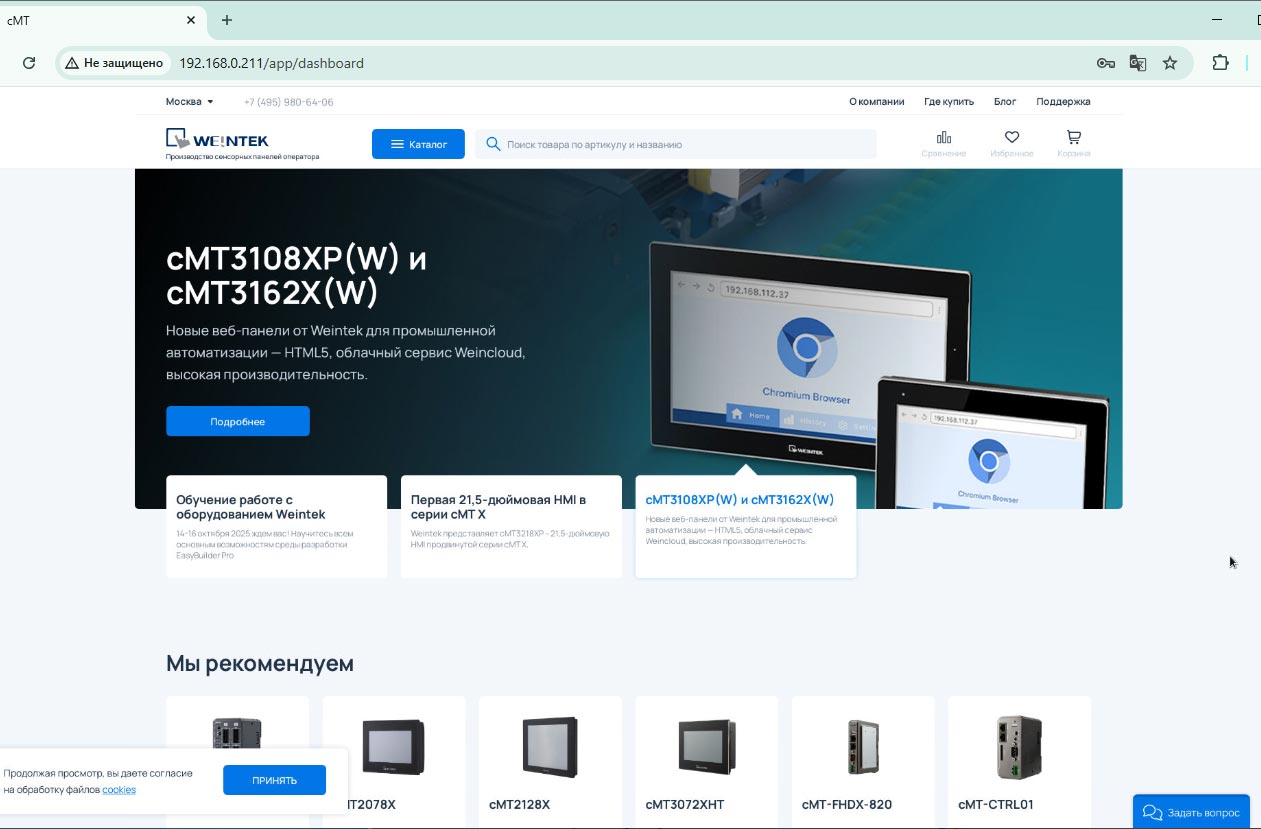Click the browser reload icon
Viewport: 1261px width, 829px height.
[29, 63]
